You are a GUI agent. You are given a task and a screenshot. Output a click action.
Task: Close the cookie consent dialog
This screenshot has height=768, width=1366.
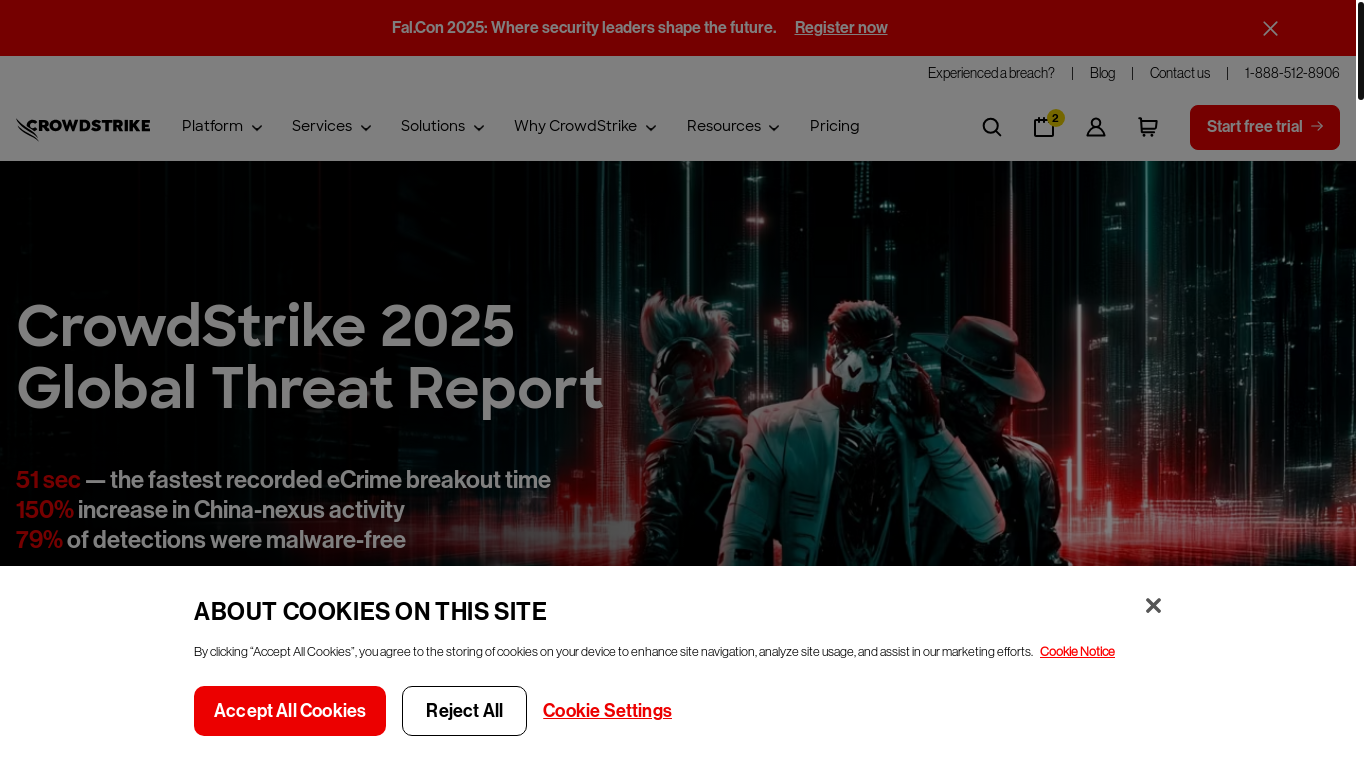(x=1153, y=605)
